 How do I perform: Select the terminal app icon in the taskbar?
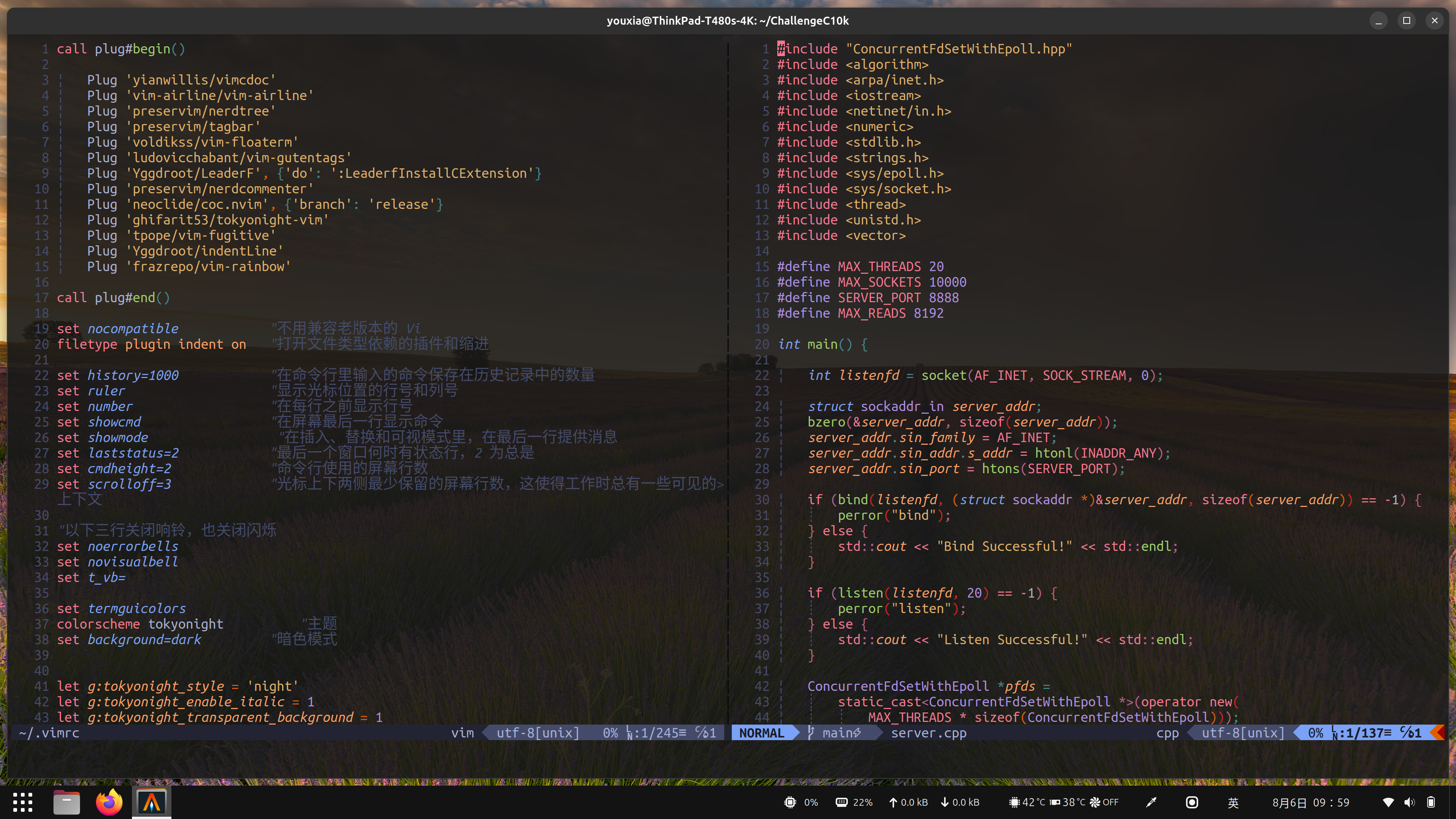pos(151,802)
